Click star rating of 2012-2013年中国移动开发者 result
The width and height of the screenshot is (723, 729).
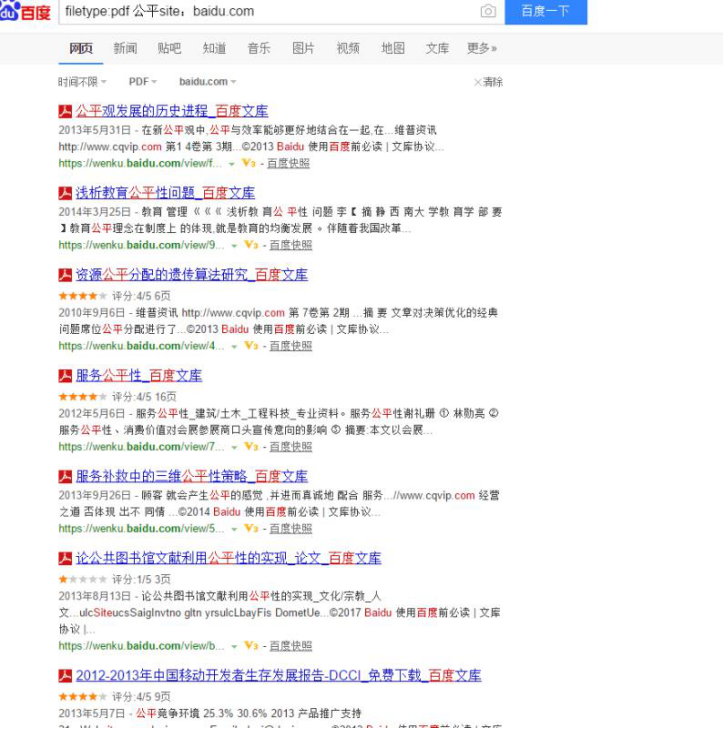[x=83, y=696]
